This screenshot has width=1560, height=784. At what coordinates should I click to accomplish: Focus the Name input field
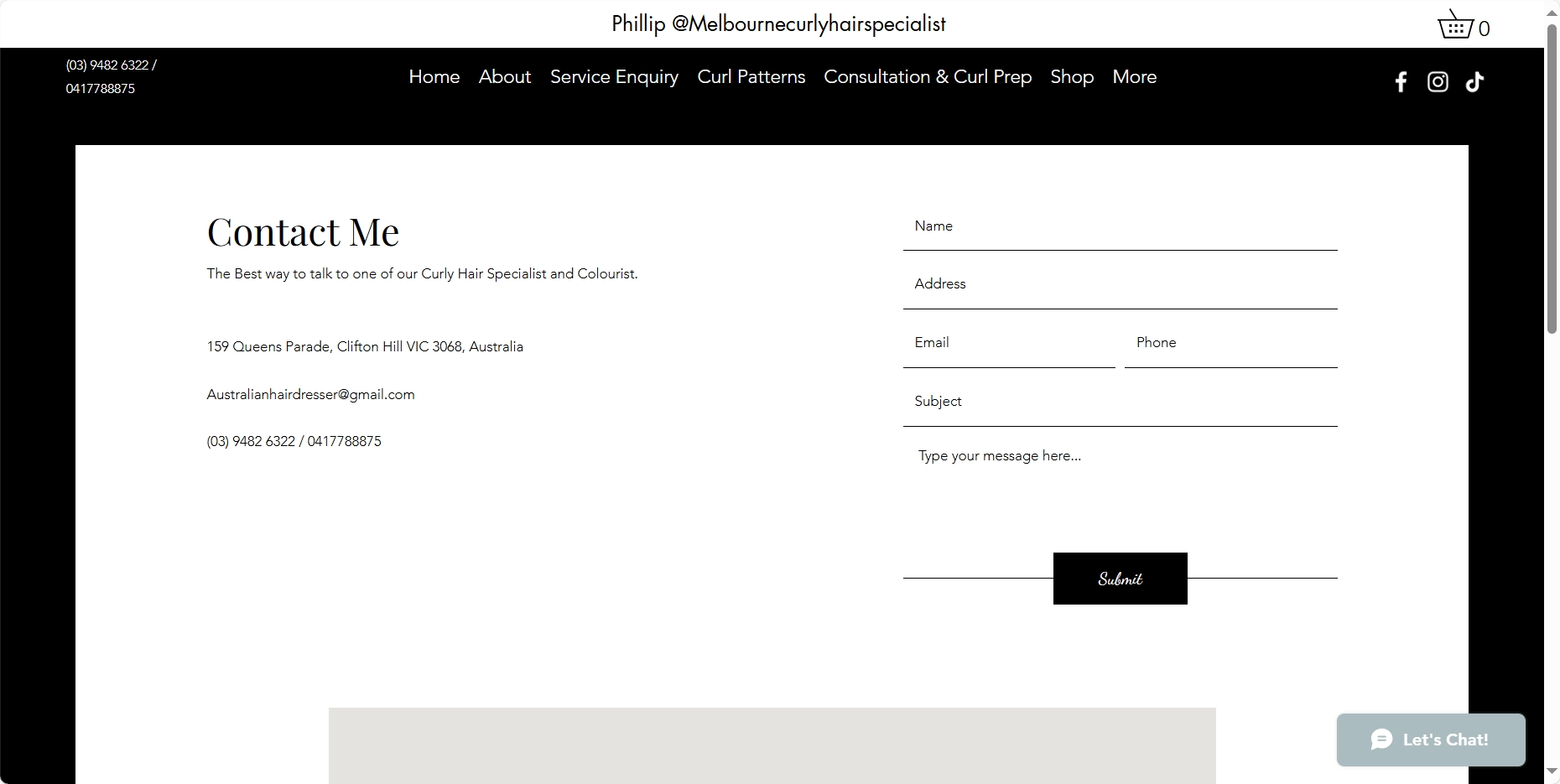1120,227
